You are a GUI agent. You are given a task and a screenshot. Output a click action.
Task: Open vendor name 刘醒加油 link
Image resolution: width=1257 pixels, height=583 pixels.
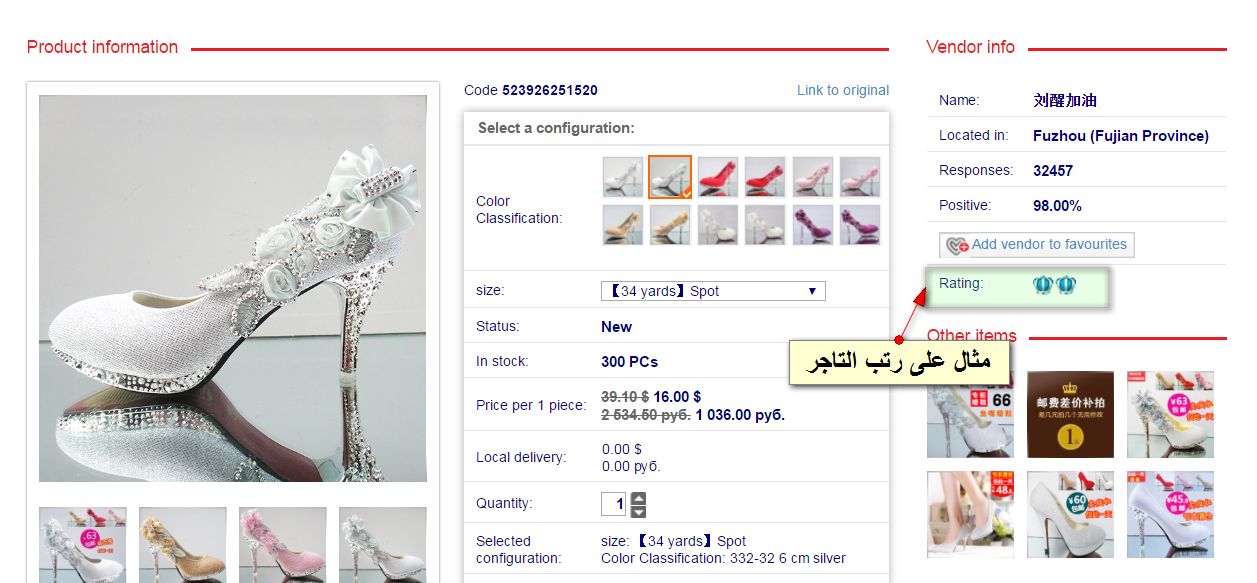1065,101
